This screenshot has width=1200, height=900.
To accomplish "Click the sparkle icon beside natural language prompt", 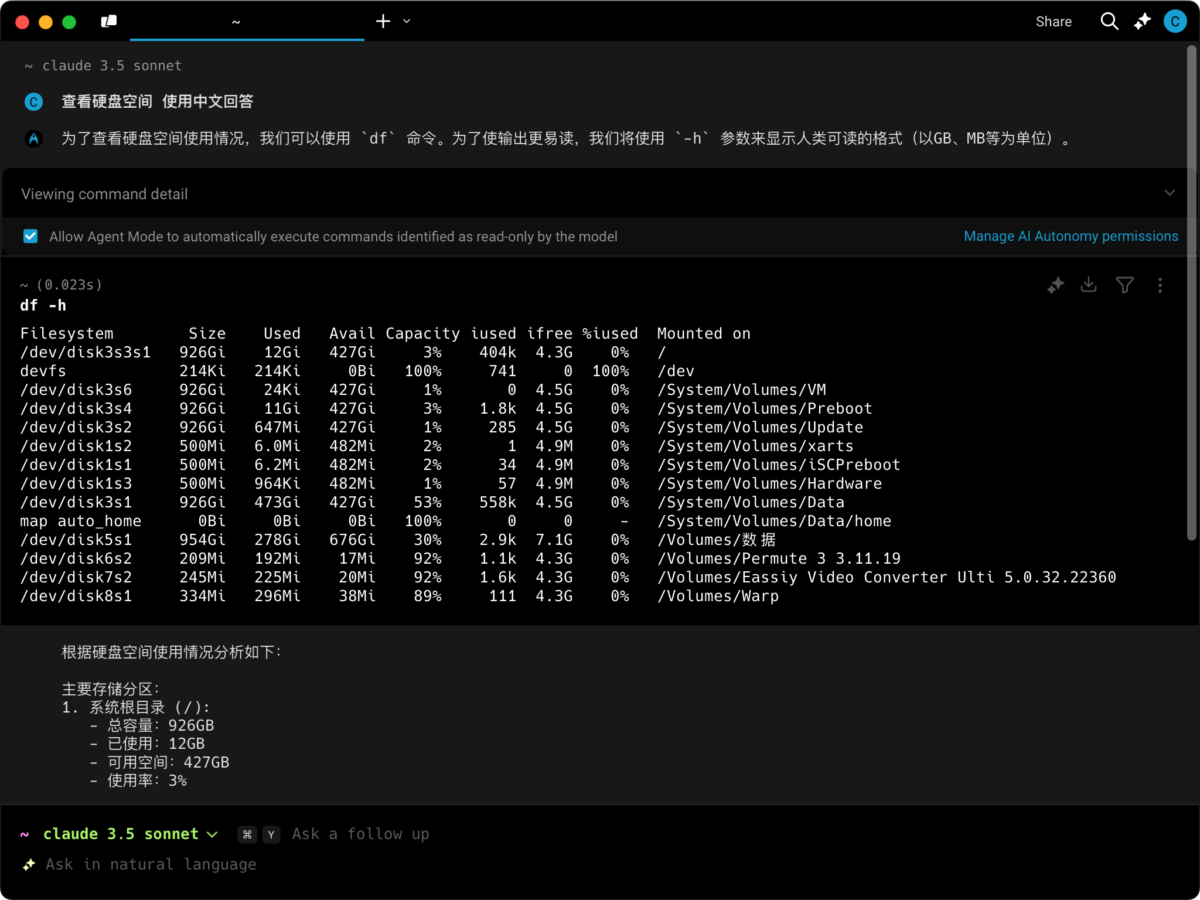I will (x=29, y=864).
